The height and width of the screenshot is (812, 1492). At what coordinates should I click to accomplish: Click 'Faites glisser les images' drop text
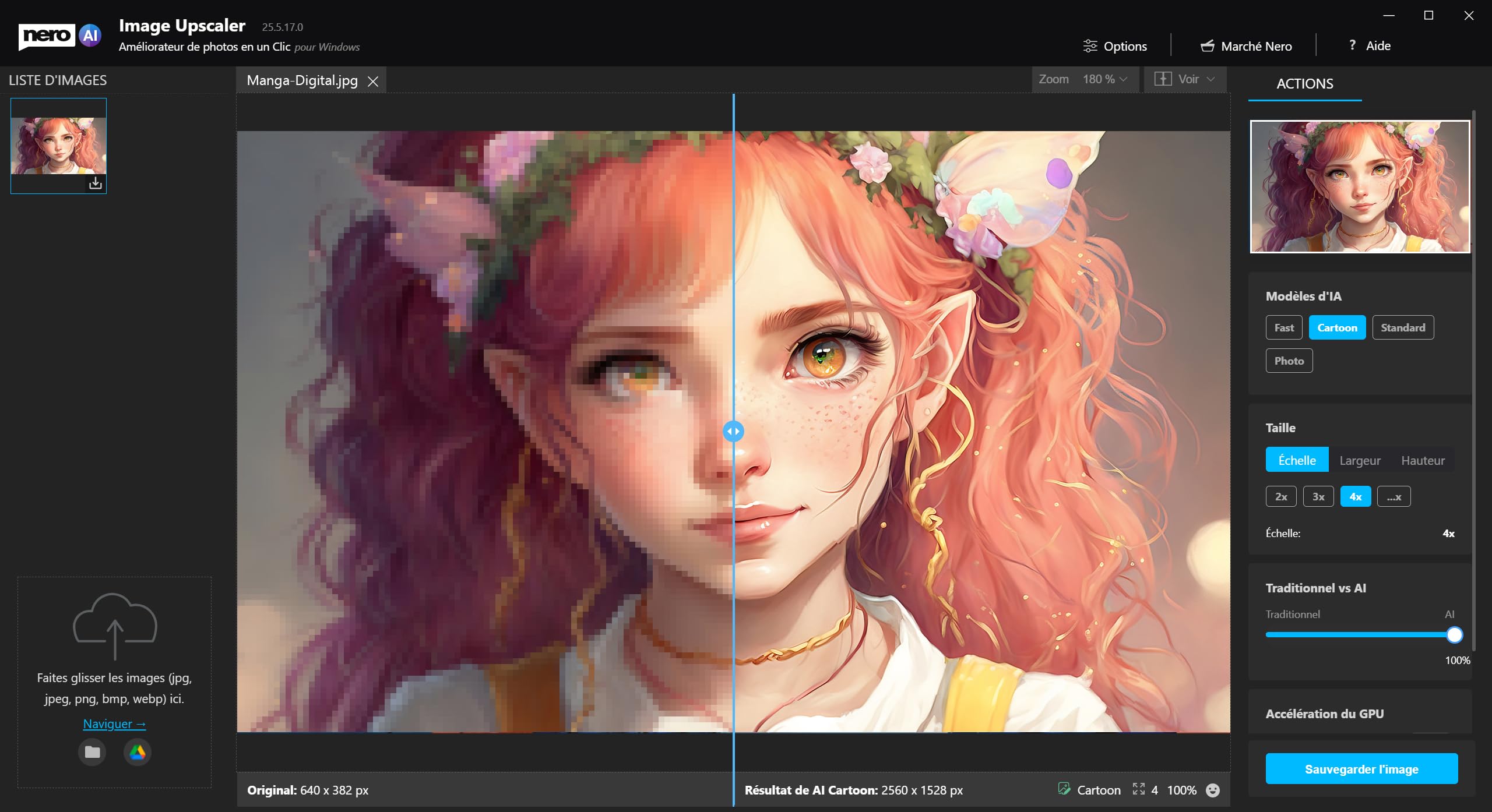tap(114, 688)
